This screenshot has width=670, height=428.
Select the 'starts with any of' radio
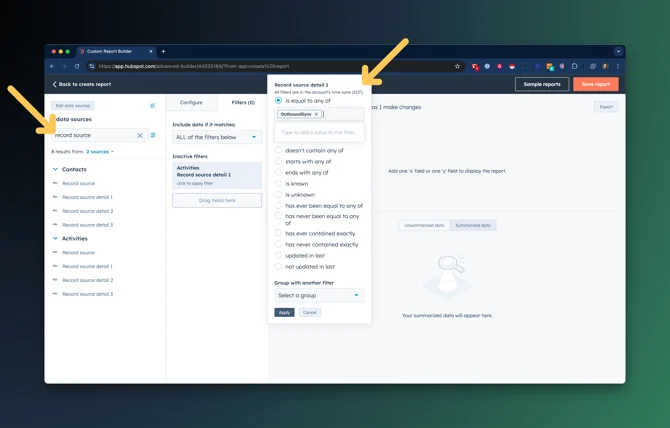coord(278,161)
